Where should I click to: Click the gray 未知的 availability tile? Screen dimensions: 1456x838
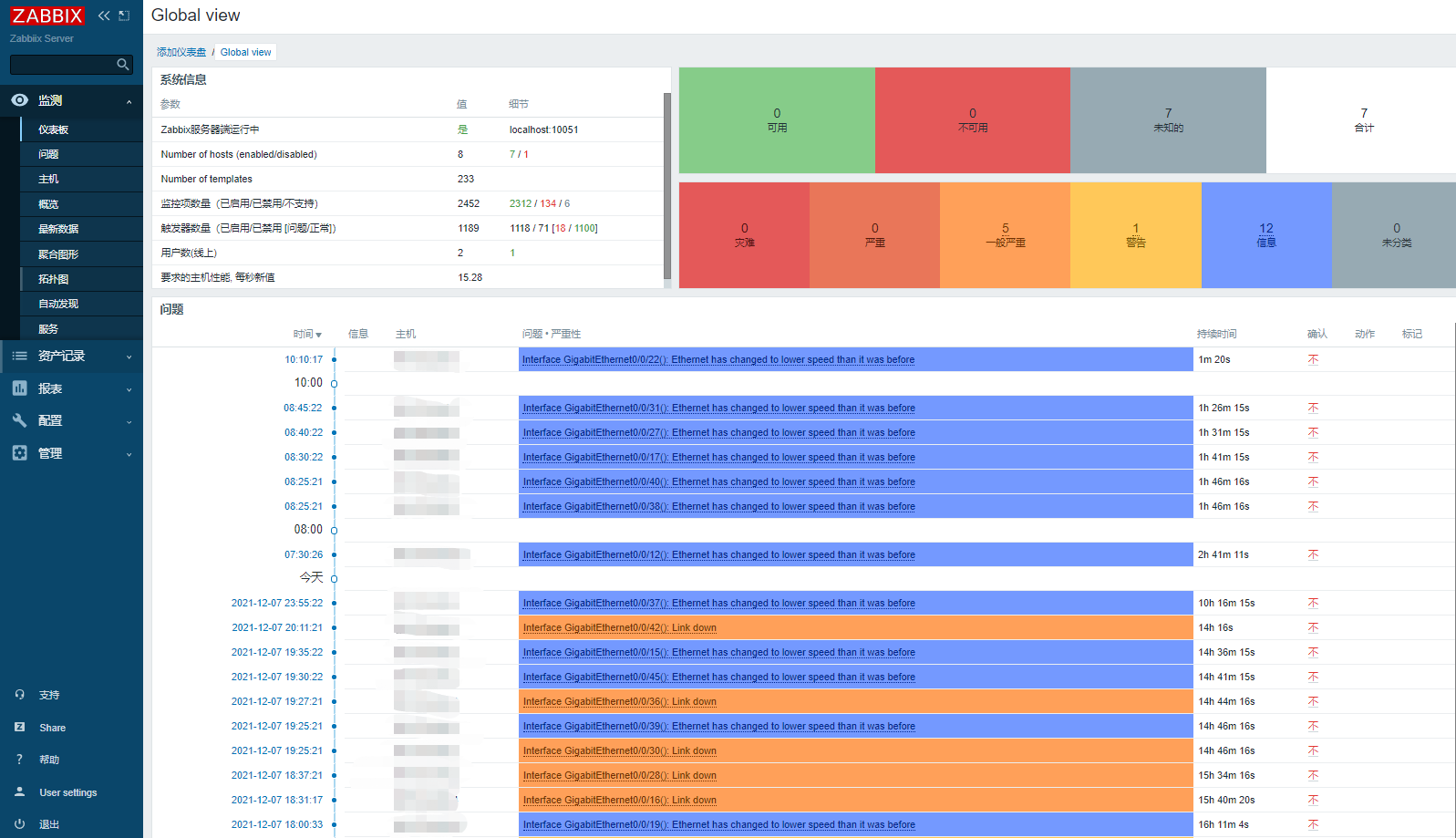[1168, 120]
